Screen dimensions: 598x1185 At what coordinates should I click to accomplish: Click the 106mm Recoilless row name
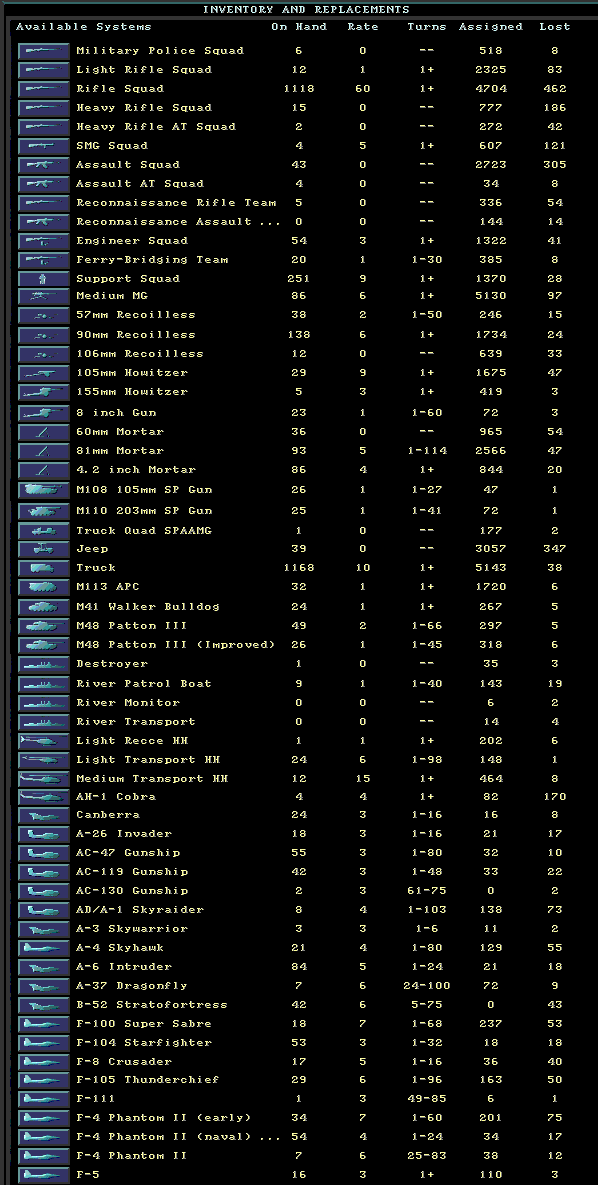tap(140, 354)
